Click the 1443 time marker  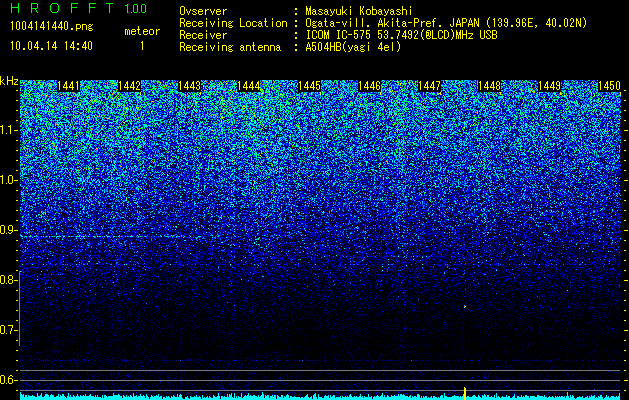(189, 86)
